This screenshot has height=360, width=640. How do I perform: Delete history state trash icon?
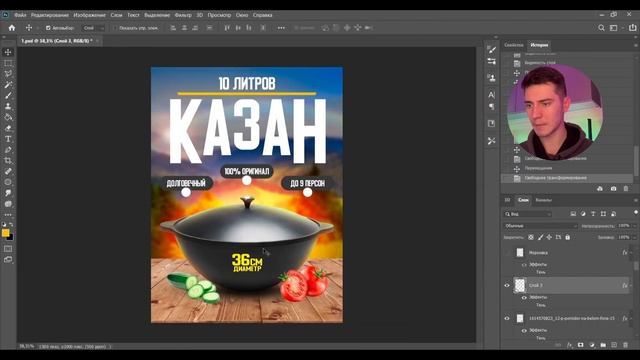pos(626,189)
